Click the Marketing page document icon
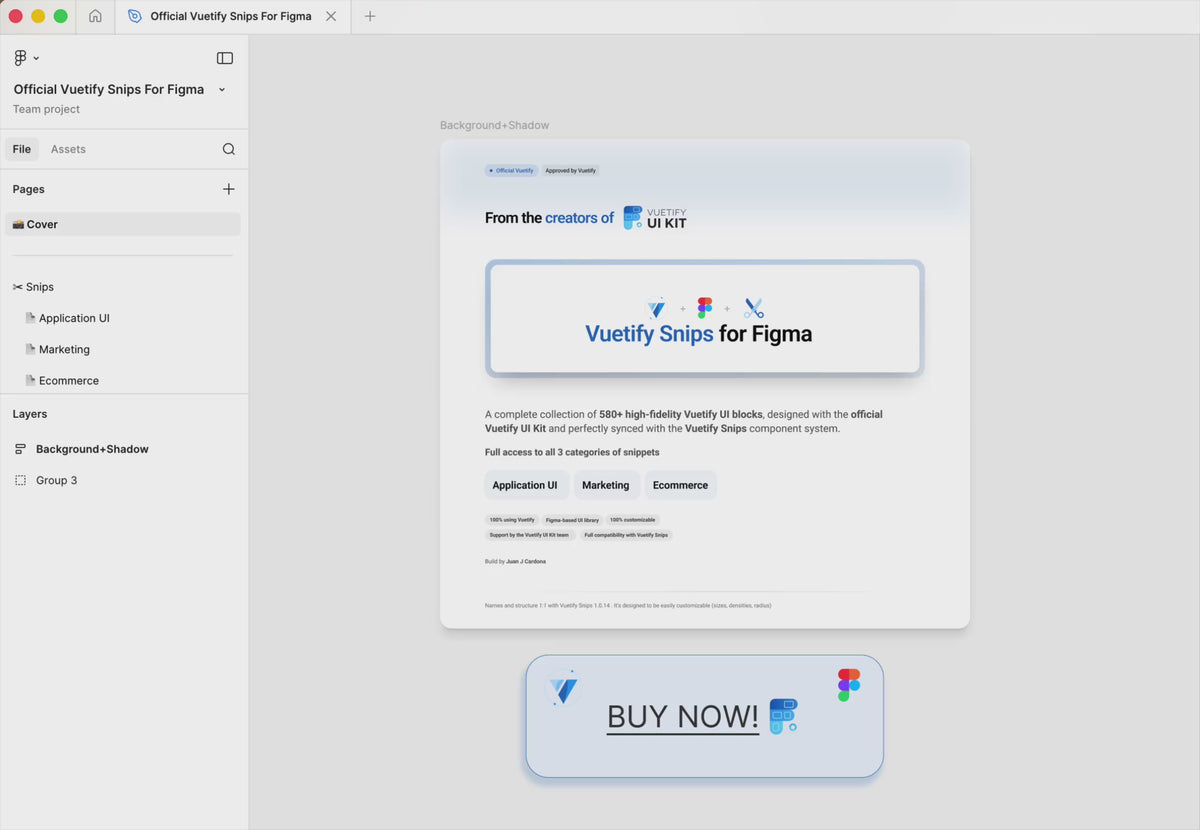The image size is (1200, 830). pos(30,349)
